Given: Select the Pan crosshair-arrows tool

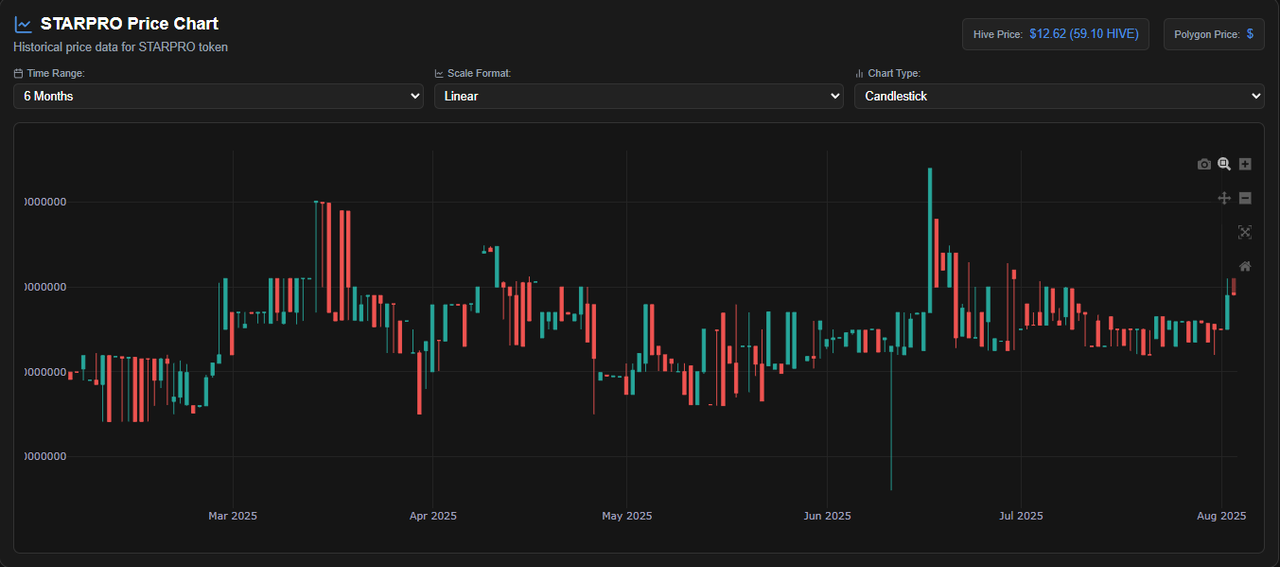Looking at the screenshot, I should pos(1224,198).
